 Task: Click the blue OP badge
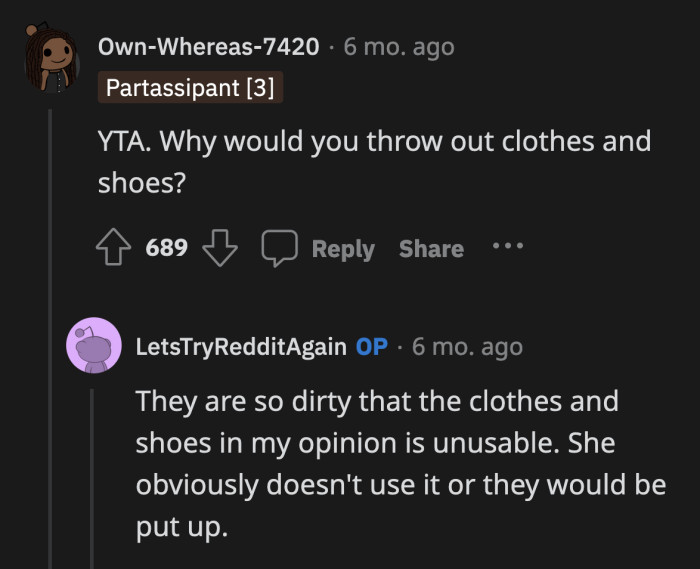point(372,347)
